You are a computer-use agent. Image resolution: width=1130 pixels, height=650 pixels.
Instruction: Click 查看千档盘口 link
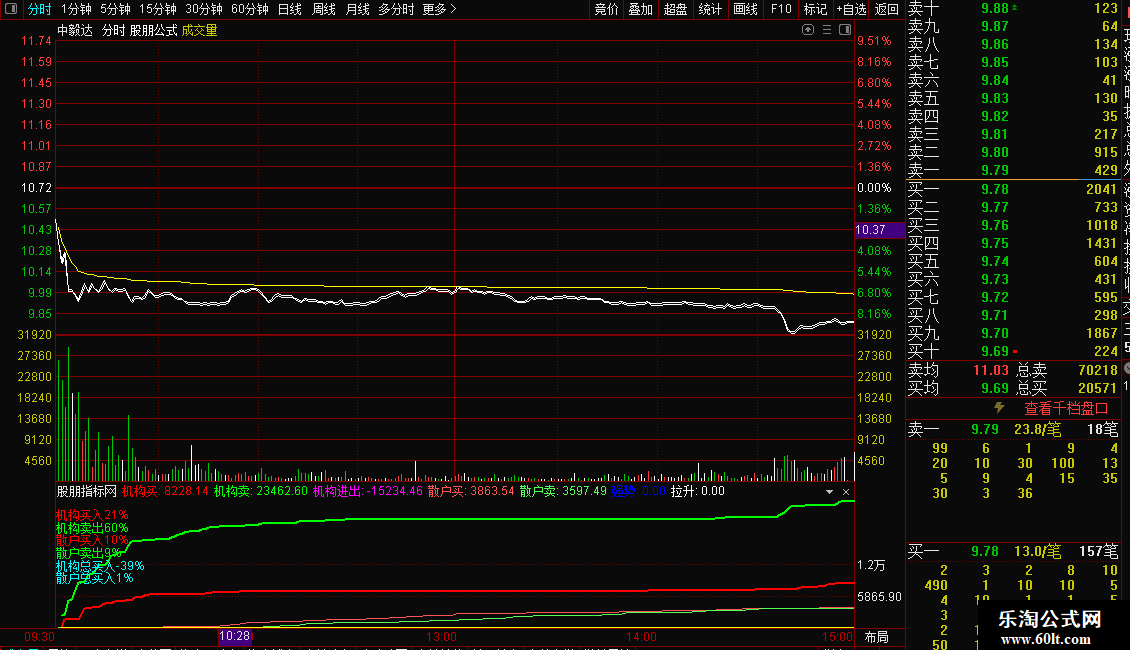click(x=1066, y=408)
